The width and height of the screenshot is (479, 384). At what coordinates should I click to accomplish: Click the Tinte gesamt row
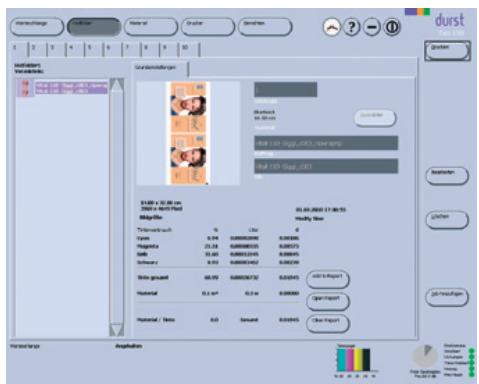pyautogui.click(x=218, y=277)
